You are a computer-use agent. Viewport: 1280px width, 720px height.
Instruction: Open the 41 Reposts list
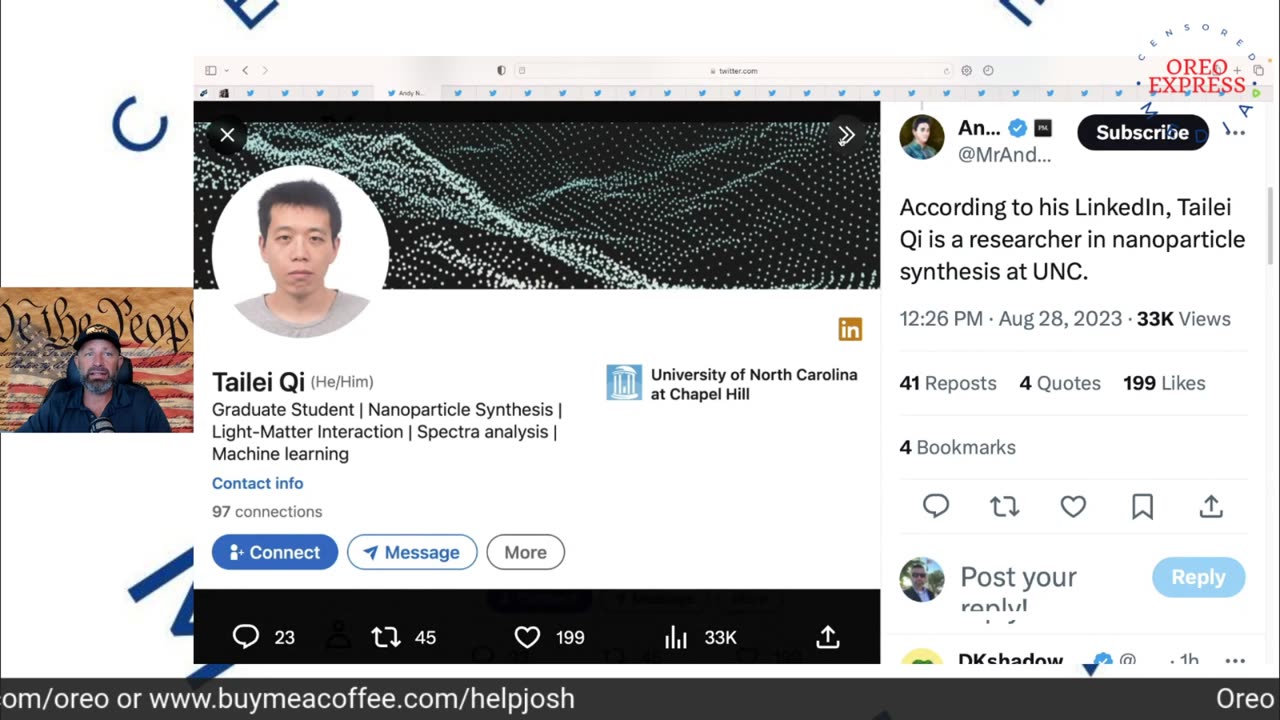[x=948, y=383]
